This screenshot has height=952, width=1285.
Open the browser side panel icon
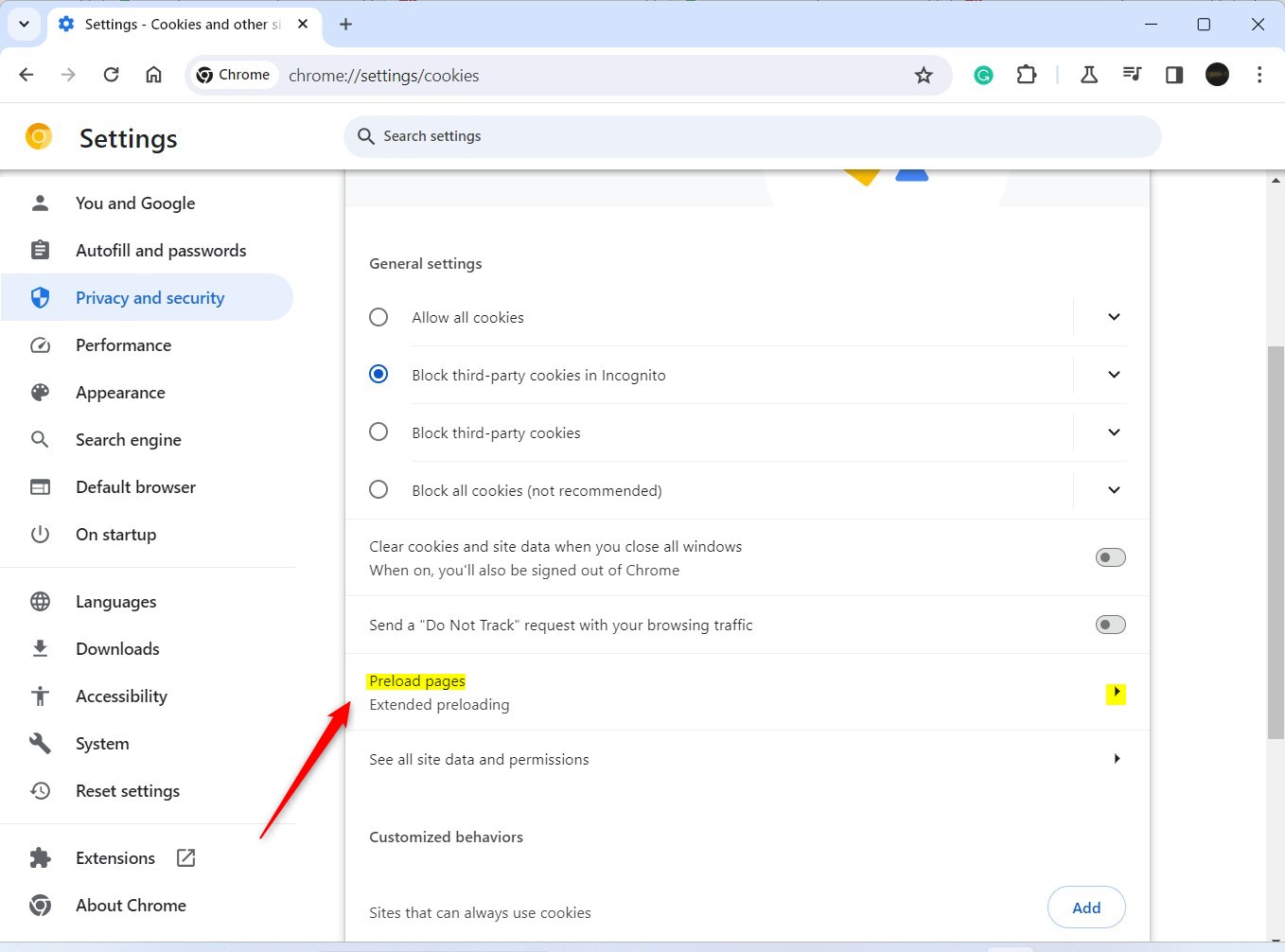click(x=1173, y=74)
